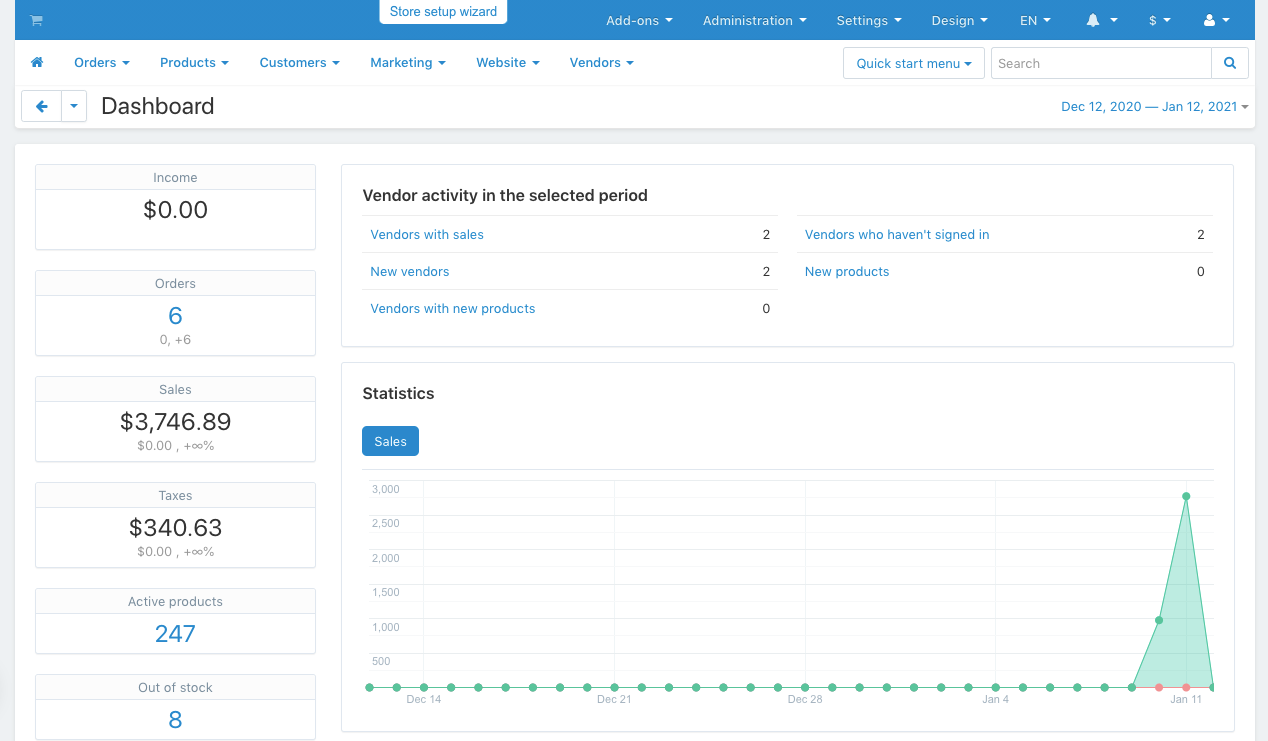The image size is (1268, 741).
Task: Change the dashboard date range
Action: [1154, 106]
